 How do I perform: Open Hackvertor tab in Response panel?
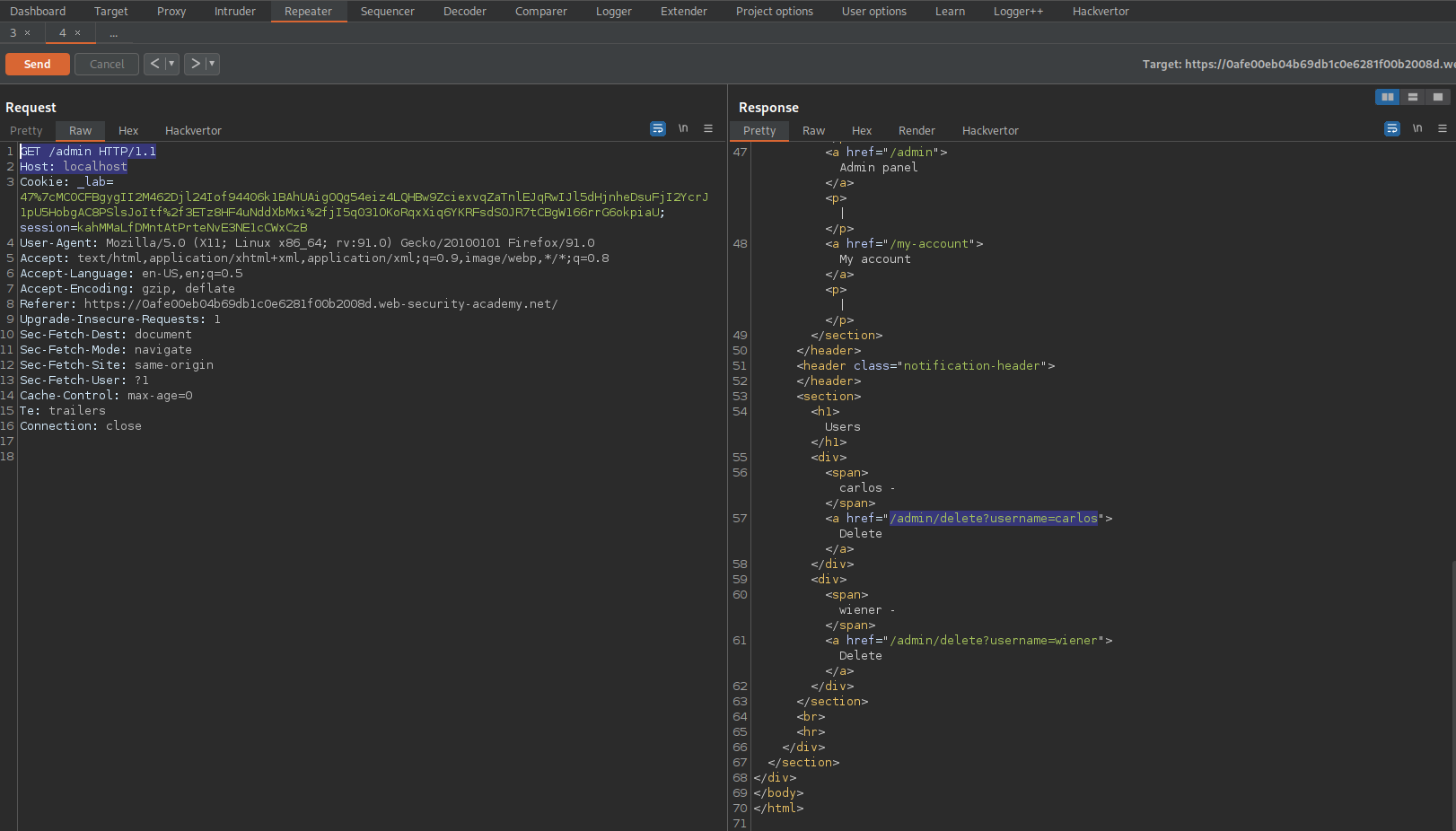click(990, 131)
